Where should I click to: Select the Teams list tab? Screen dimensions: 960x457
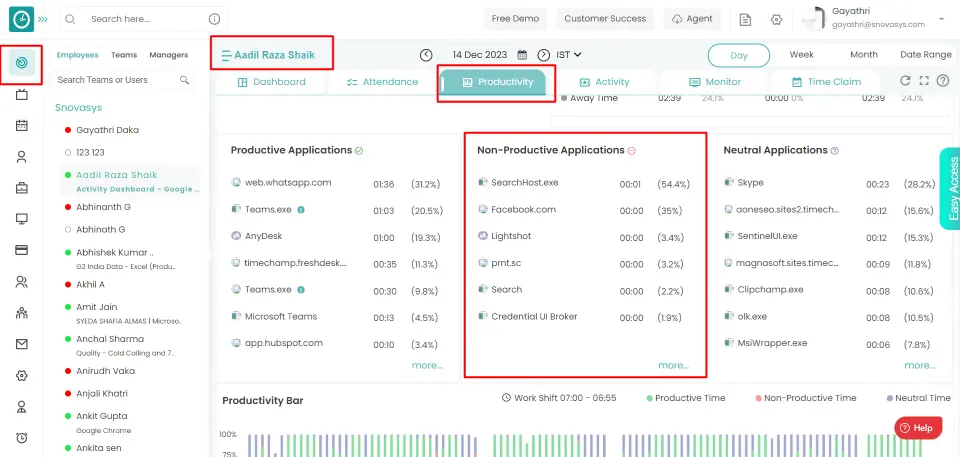point(124,55)
